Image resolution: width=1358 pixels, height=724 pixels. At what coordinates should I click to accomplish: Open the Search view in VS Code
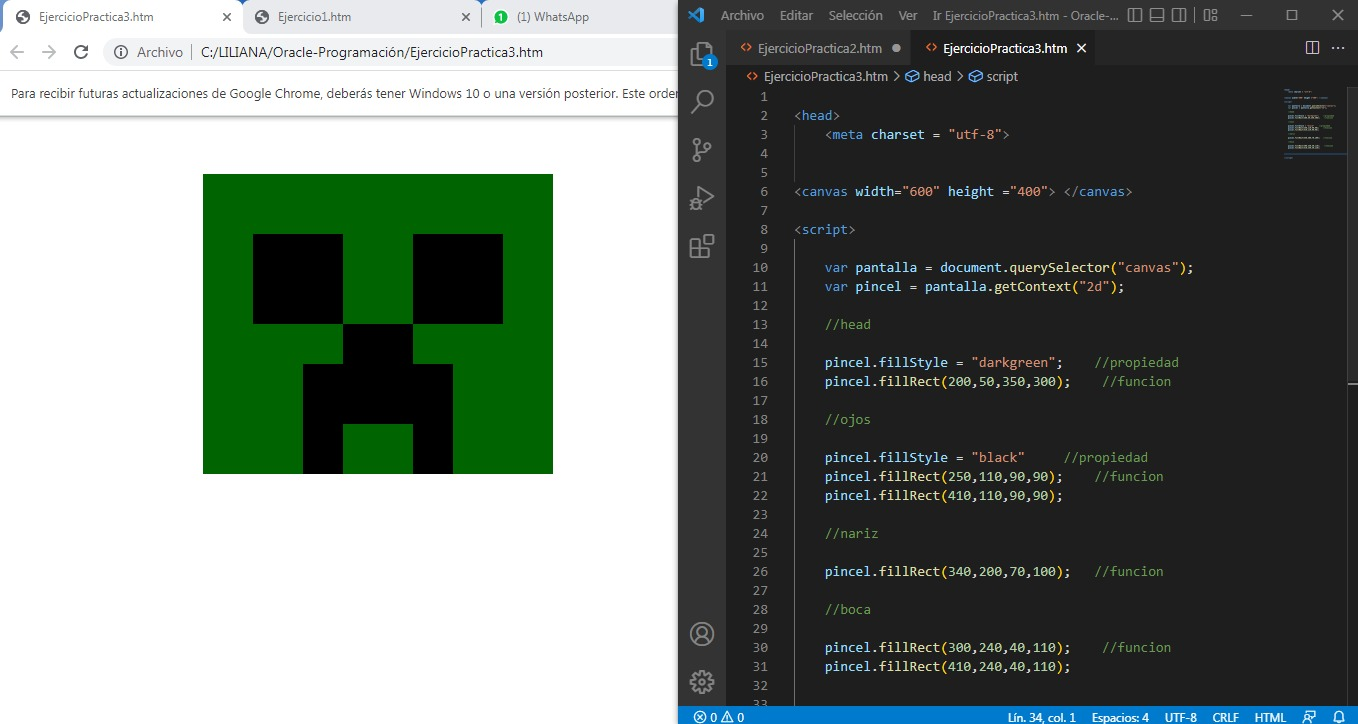[702, 101]
